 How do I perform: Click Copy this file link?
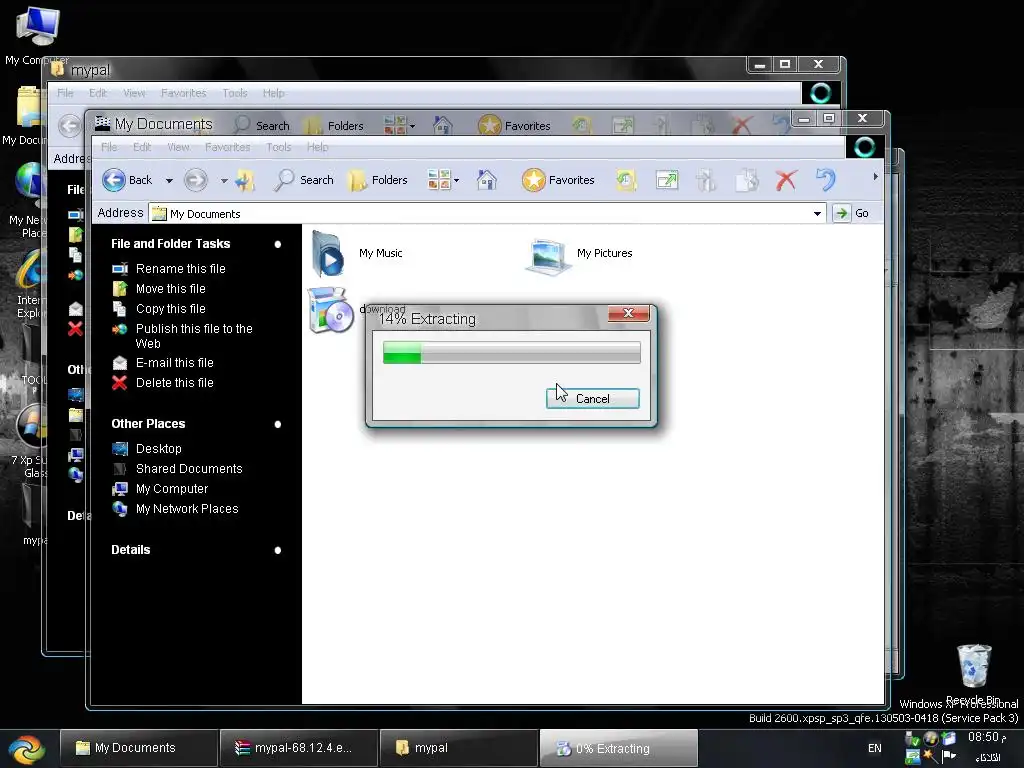click(170, 309)
